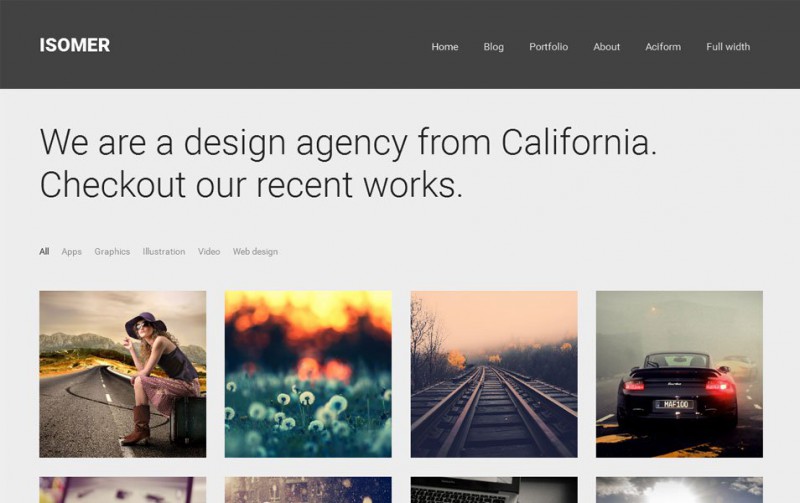Open the black sports car thumbnail
The height and width of the screenshot is (503, 800).
680,374
